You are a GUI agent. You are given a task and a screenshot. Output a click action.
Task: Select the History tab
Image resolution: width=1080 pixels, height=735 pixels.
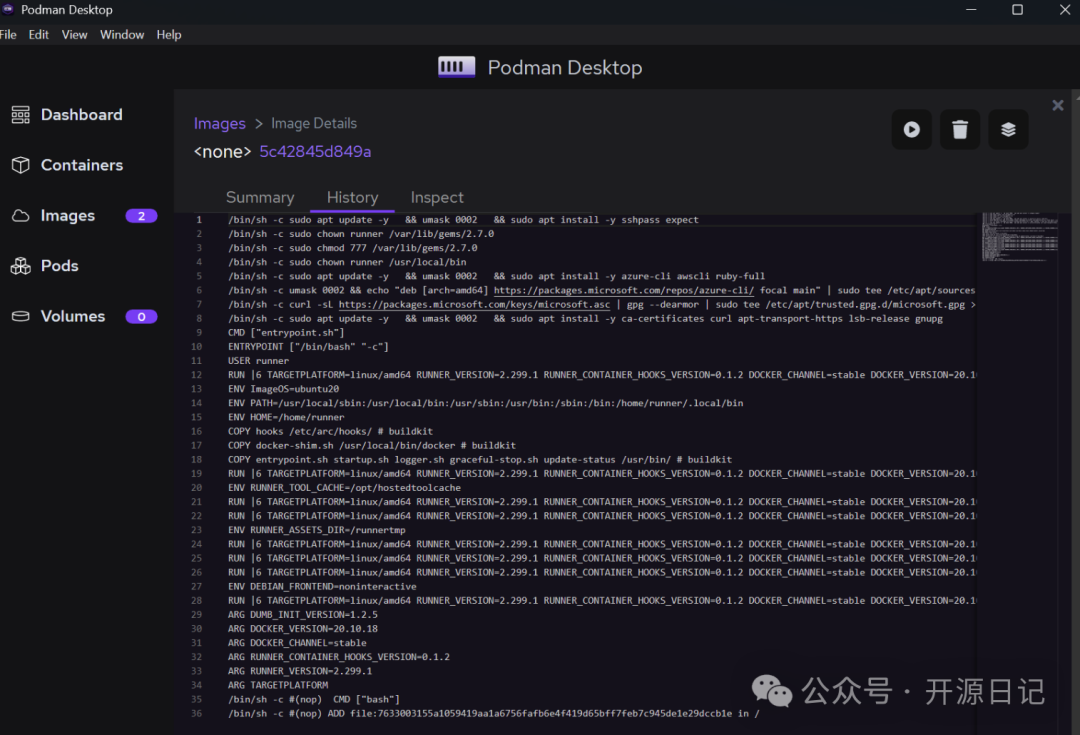click(352, 197)
